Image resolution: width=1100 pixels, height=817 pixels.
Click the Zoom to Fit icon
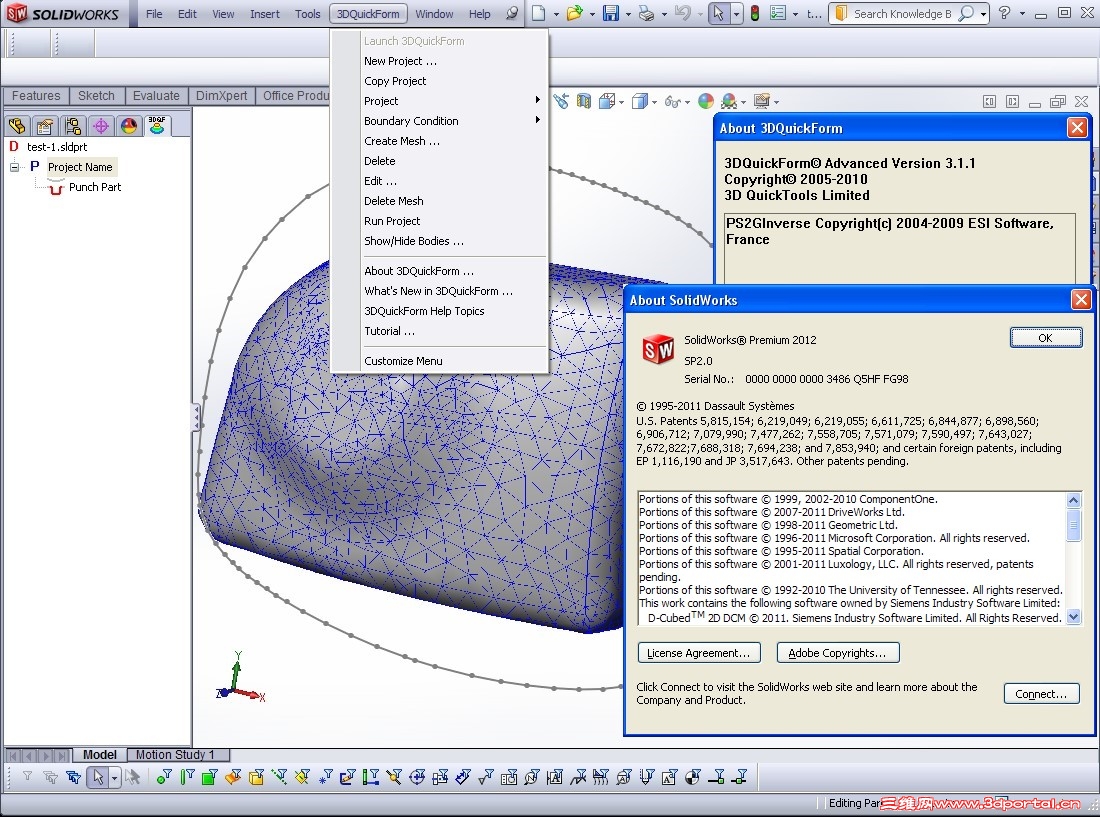point(562,101)
